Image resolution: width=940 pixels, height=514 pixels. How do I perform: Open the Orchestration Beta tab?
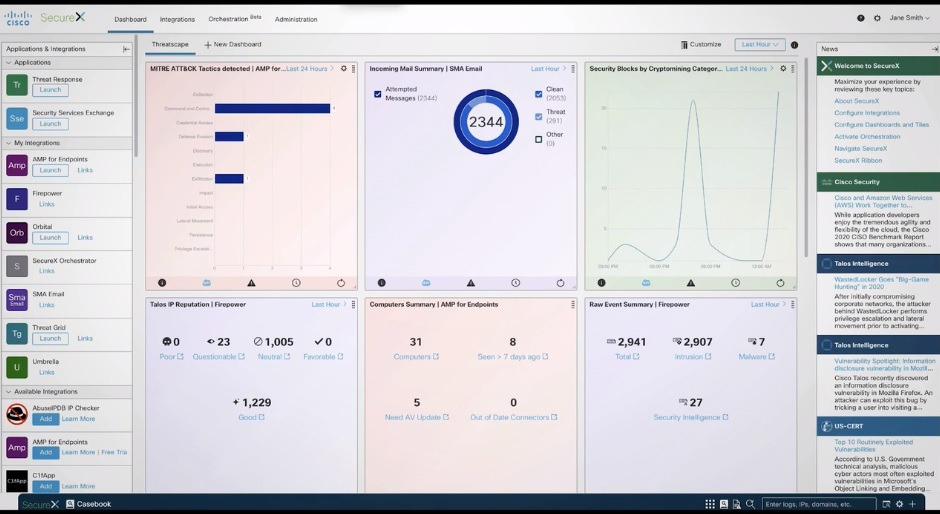coord(234,19)
